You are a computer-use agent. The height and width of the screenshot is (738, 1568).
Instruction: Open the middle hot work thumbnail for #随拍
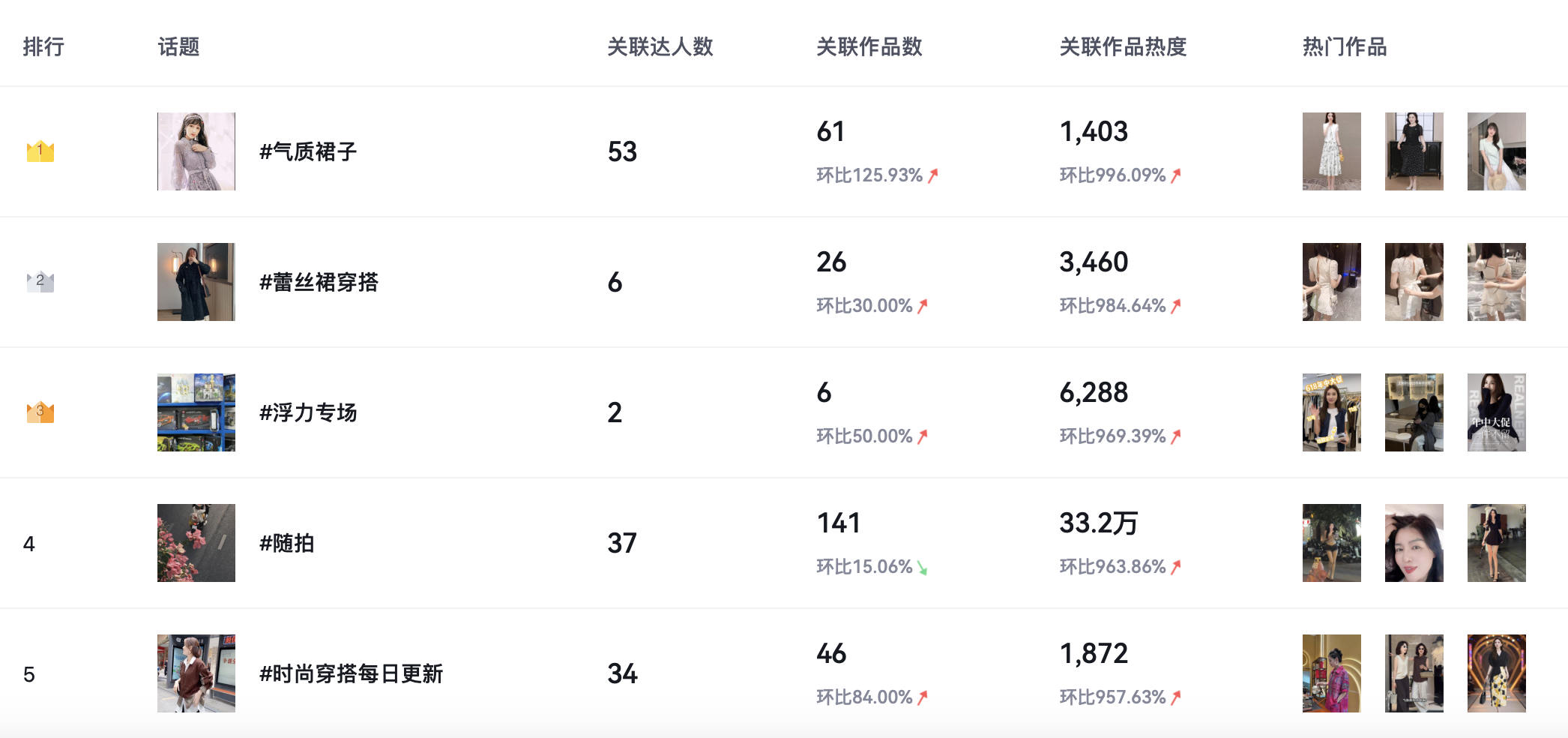(x=1414, y=543)
